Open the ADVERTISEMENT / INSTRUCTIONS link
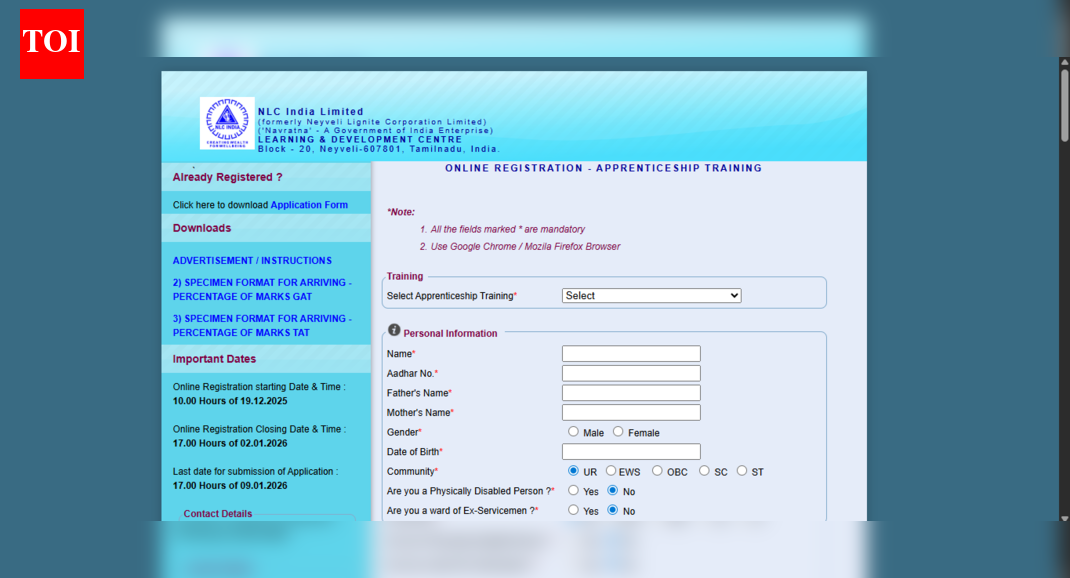 (x=252, y=260)
